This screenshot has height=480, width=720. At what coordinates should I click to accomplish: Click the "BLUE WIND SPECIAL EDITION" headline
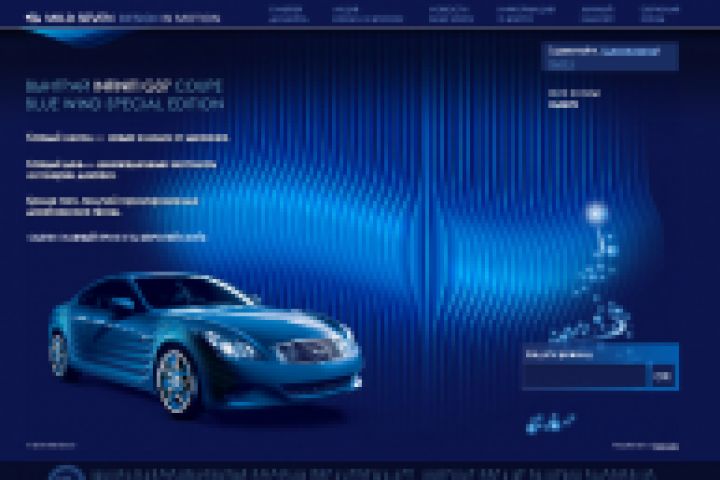pyautogui.click(x=124, y=104)
